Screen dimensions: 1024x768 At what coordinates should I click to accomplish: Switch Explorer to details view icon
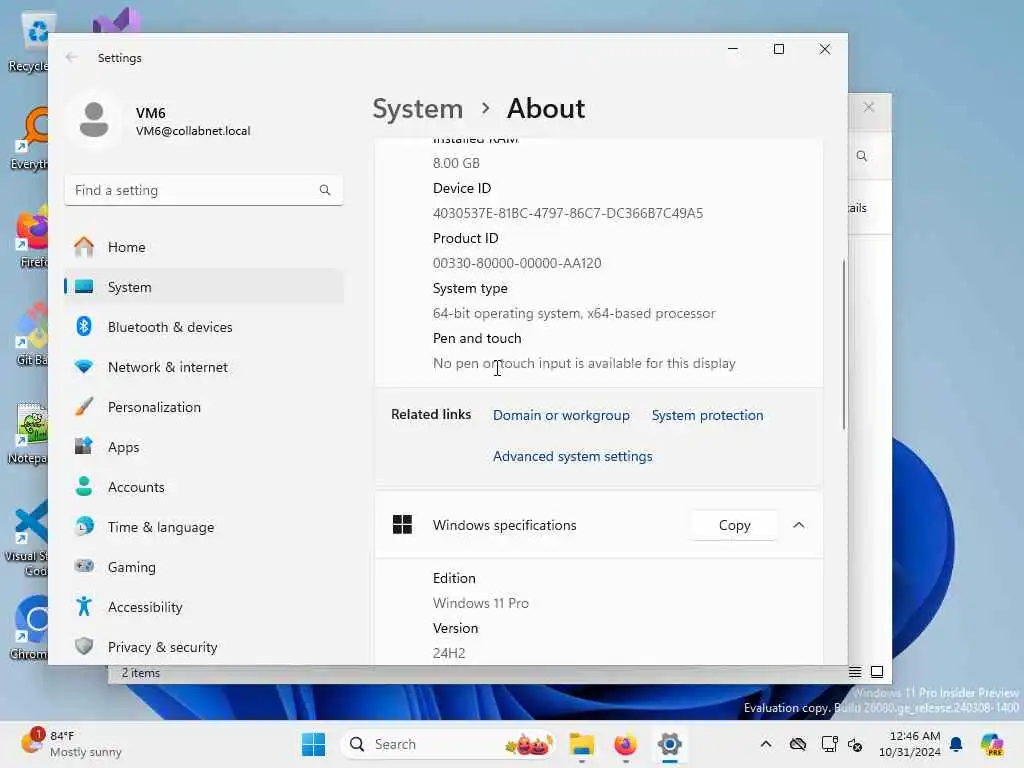855,672
